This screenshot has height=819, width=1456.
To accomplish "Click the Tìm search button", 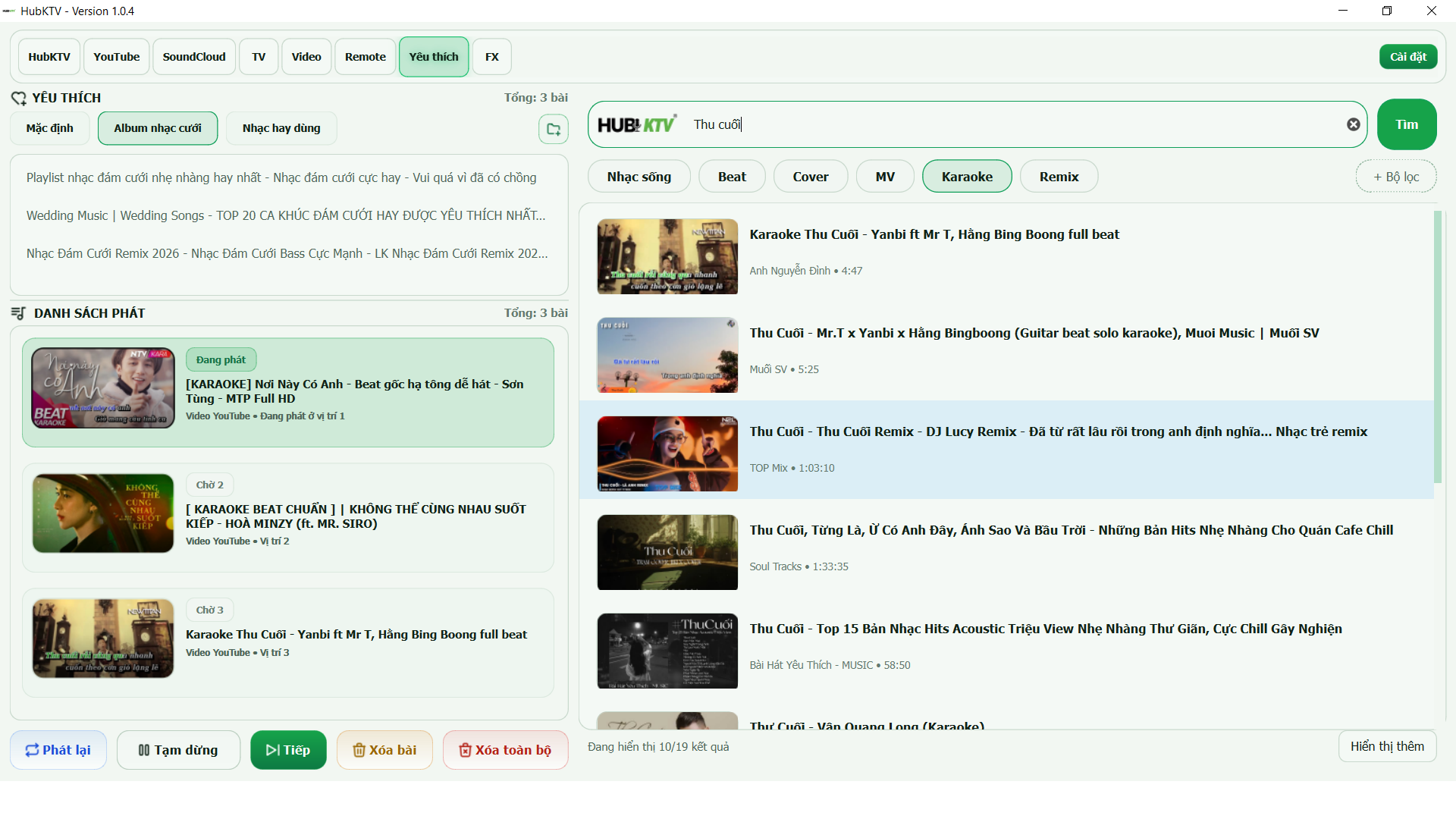I will coord(1407,124).
